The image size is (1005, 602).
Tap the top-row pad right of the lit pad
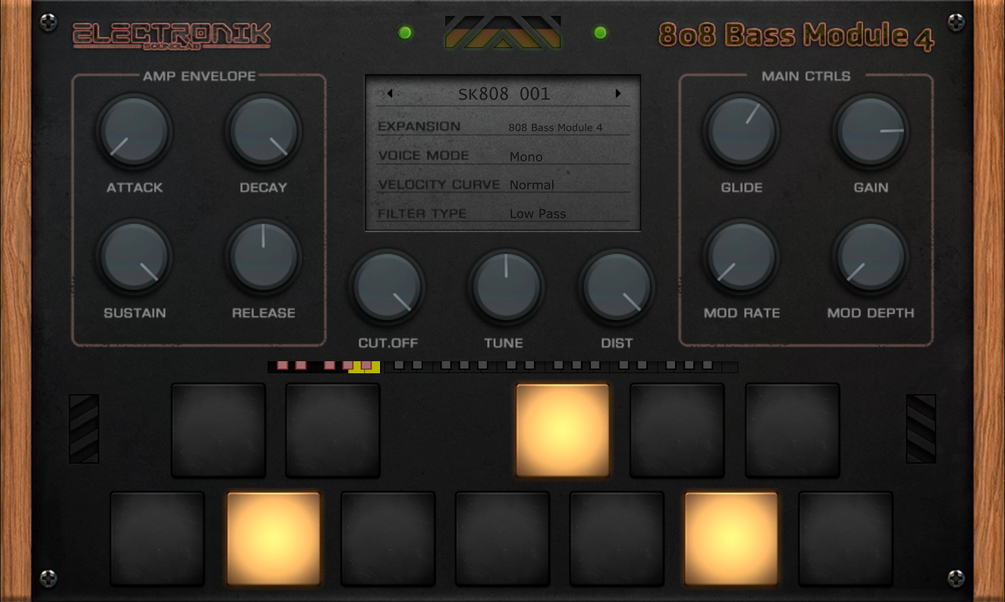pos(677,430)
